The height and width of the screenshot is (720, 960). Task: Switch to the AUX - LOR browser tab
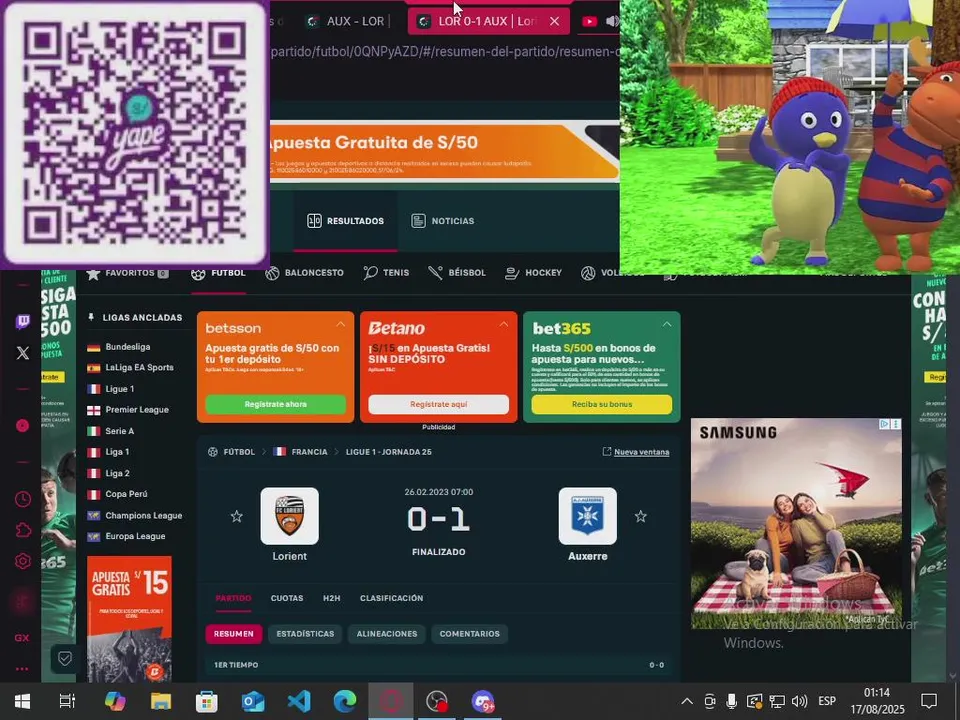coord(348,21)
